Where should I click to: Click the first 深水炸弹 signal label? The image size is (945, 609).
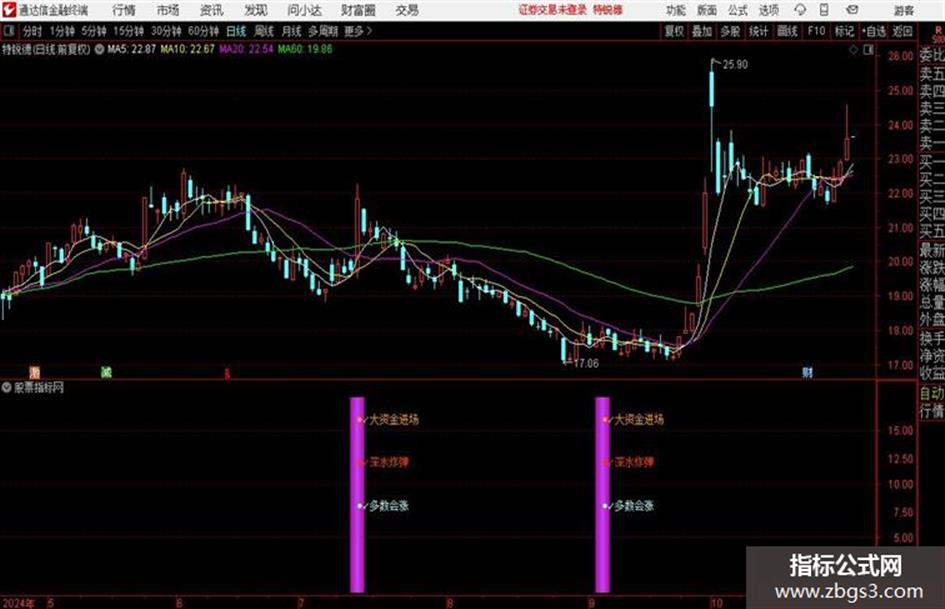389,462
